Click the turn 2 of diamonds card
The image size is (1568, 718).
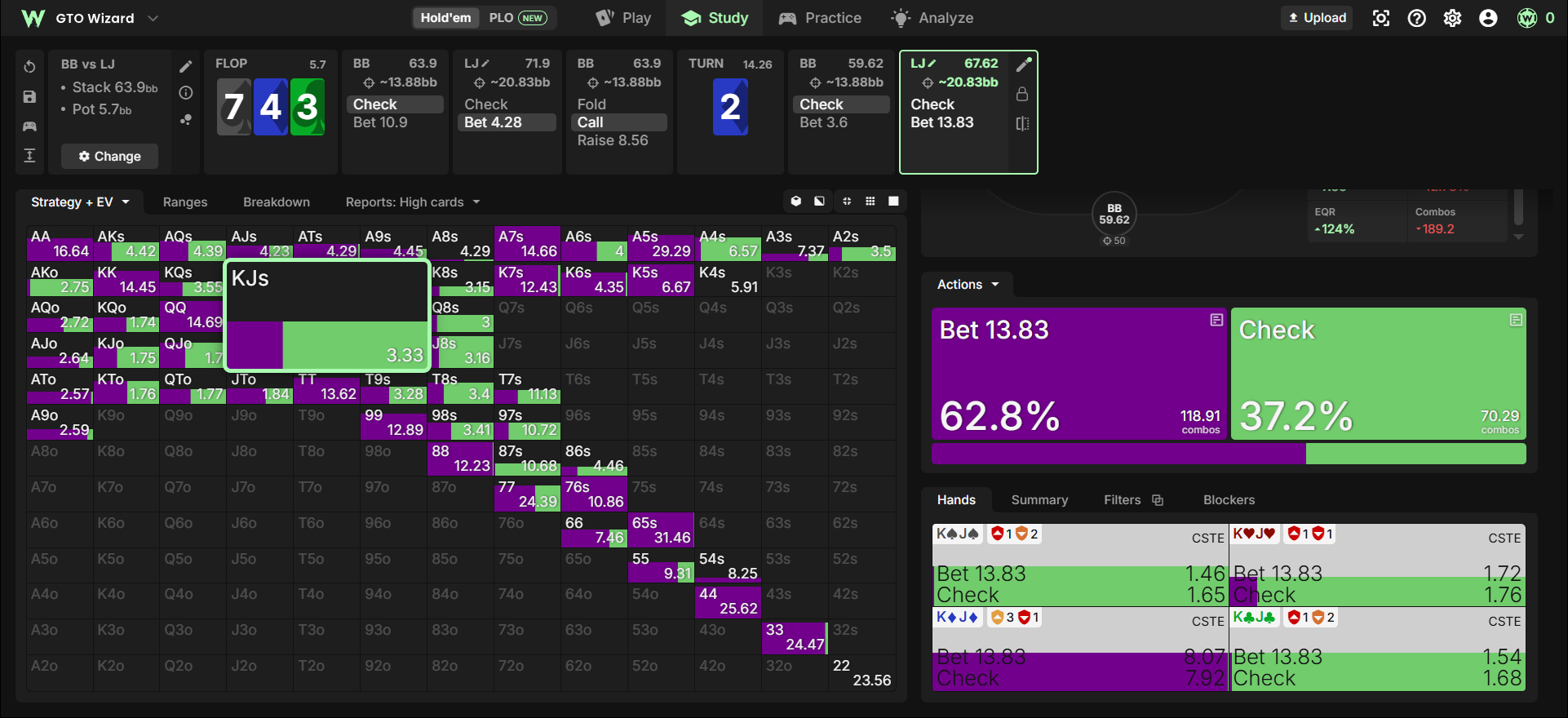(x=730, y=107)
